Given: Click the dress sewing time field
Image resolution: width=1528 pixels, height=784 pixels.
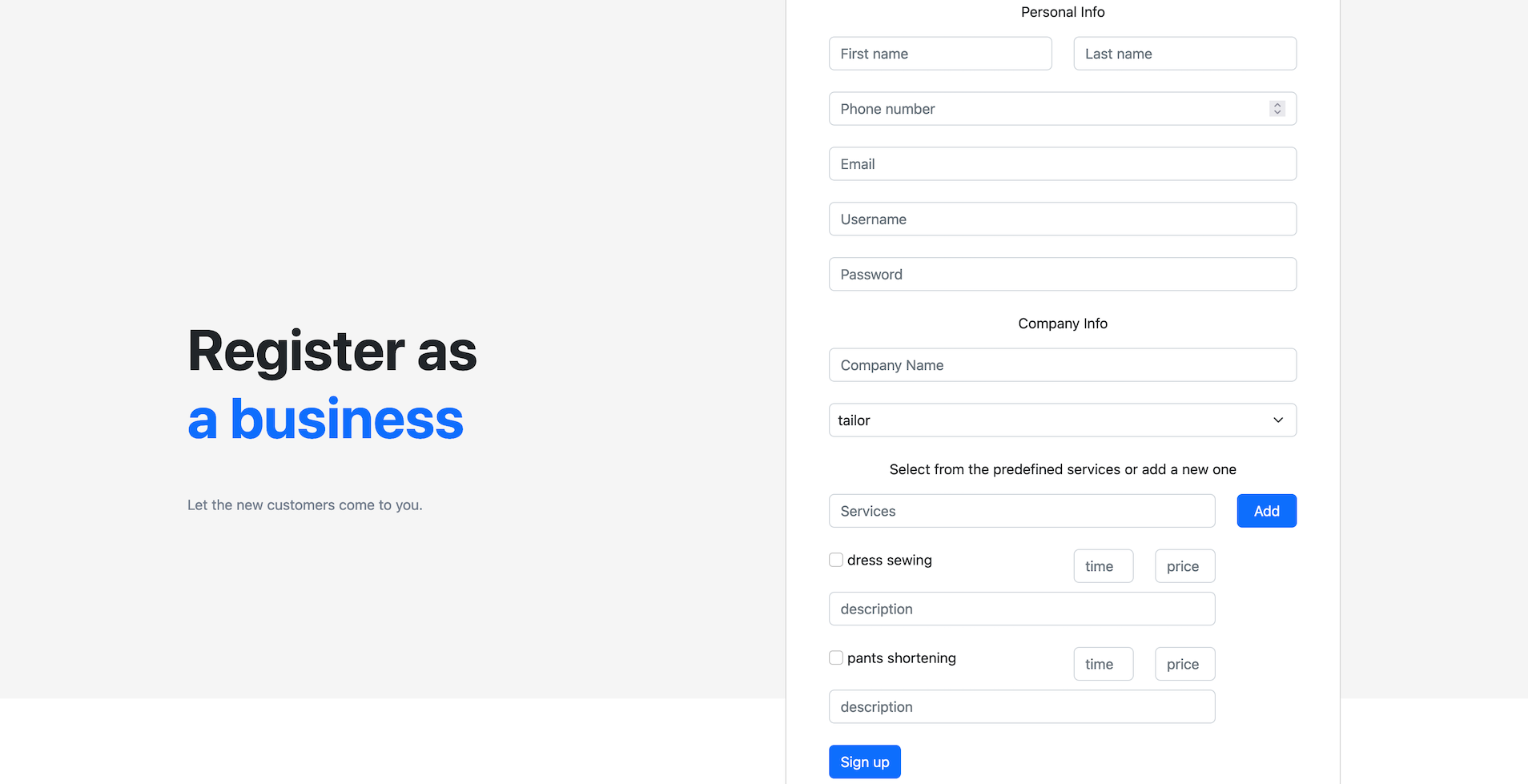Looking at the screenshot, I should pos(1103,566).
